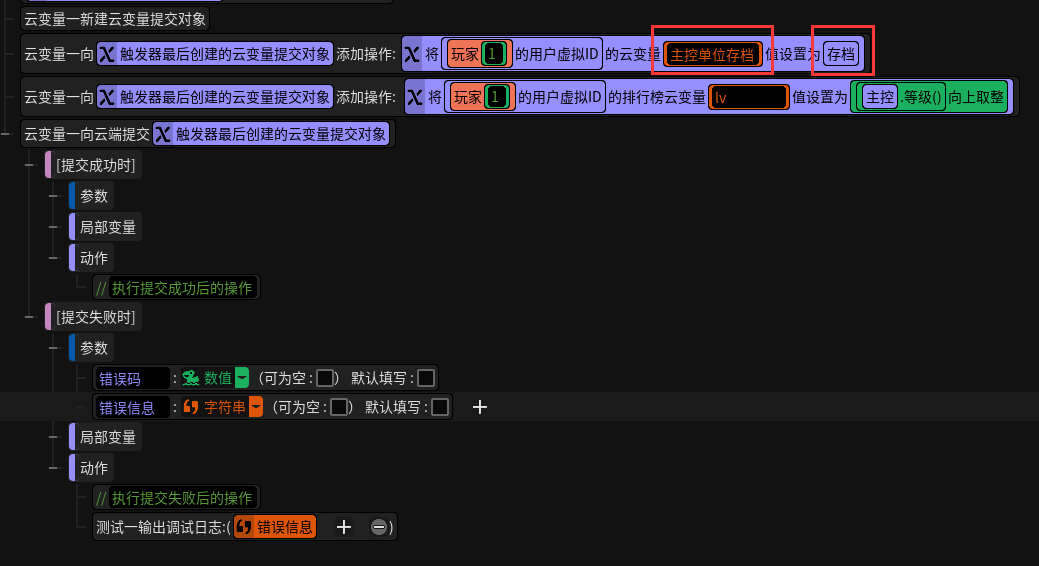Collapse 动作 node under 提交失败时
The width and height of the screenshot is (1039, 566).
tap(53, 468)
